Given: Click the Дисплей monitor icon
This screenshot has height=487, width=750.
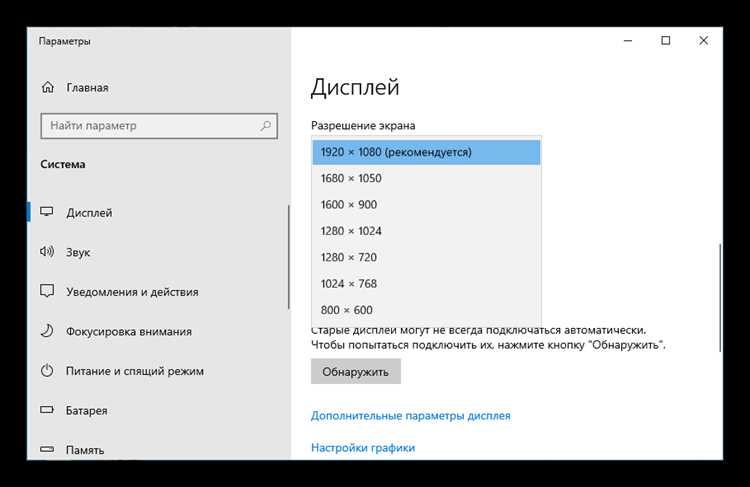Looking at the screenshot, I should (47, 212).
